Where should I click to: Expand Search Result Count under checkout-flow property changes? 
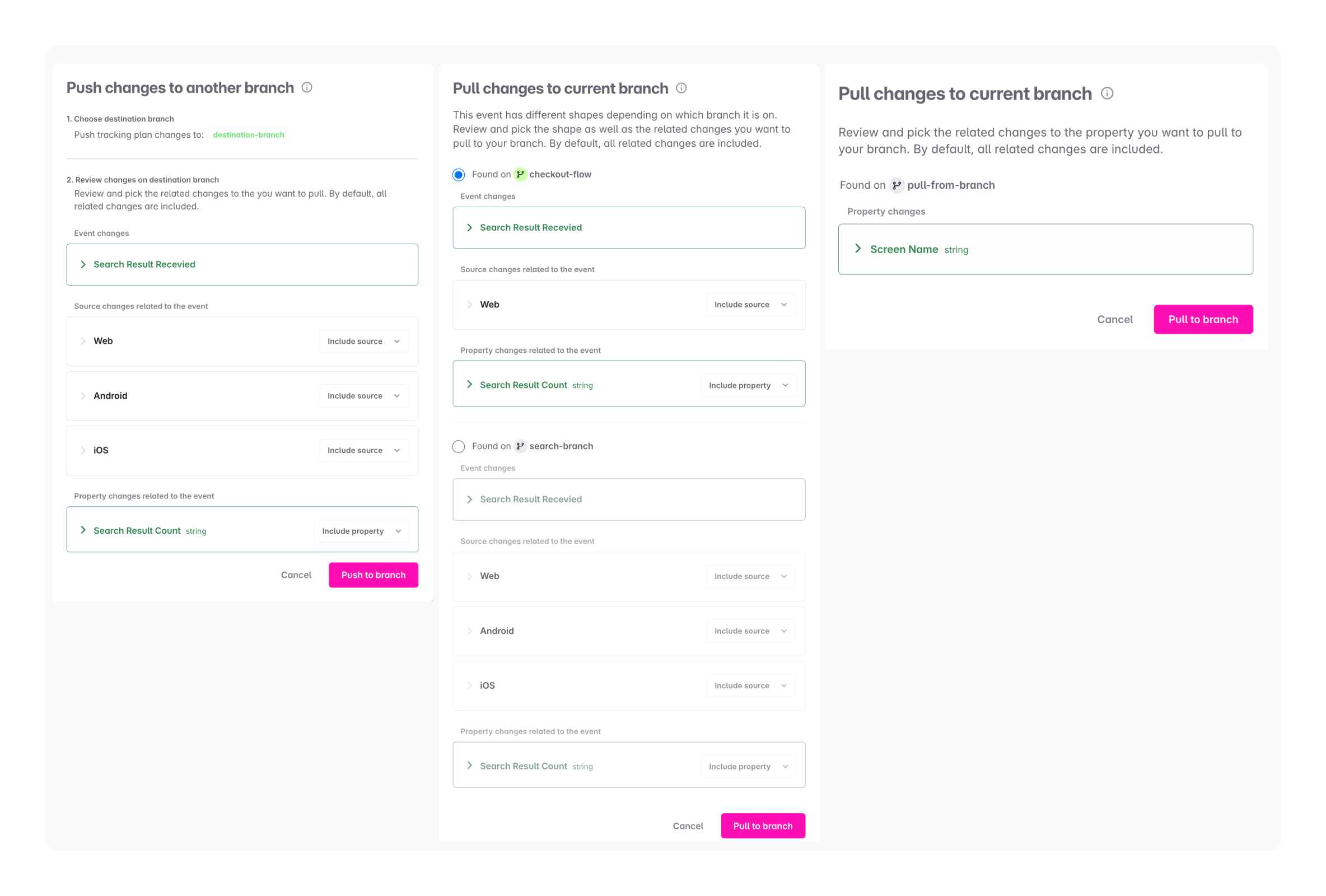(470, 384)
